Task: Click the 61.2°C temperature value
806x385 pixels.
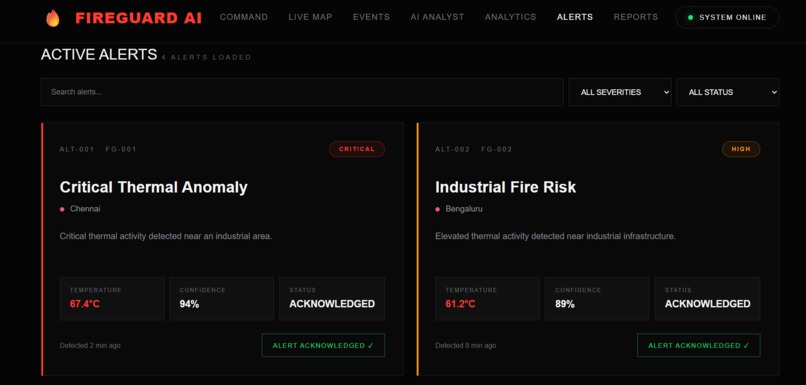Action: coord(460,304)
